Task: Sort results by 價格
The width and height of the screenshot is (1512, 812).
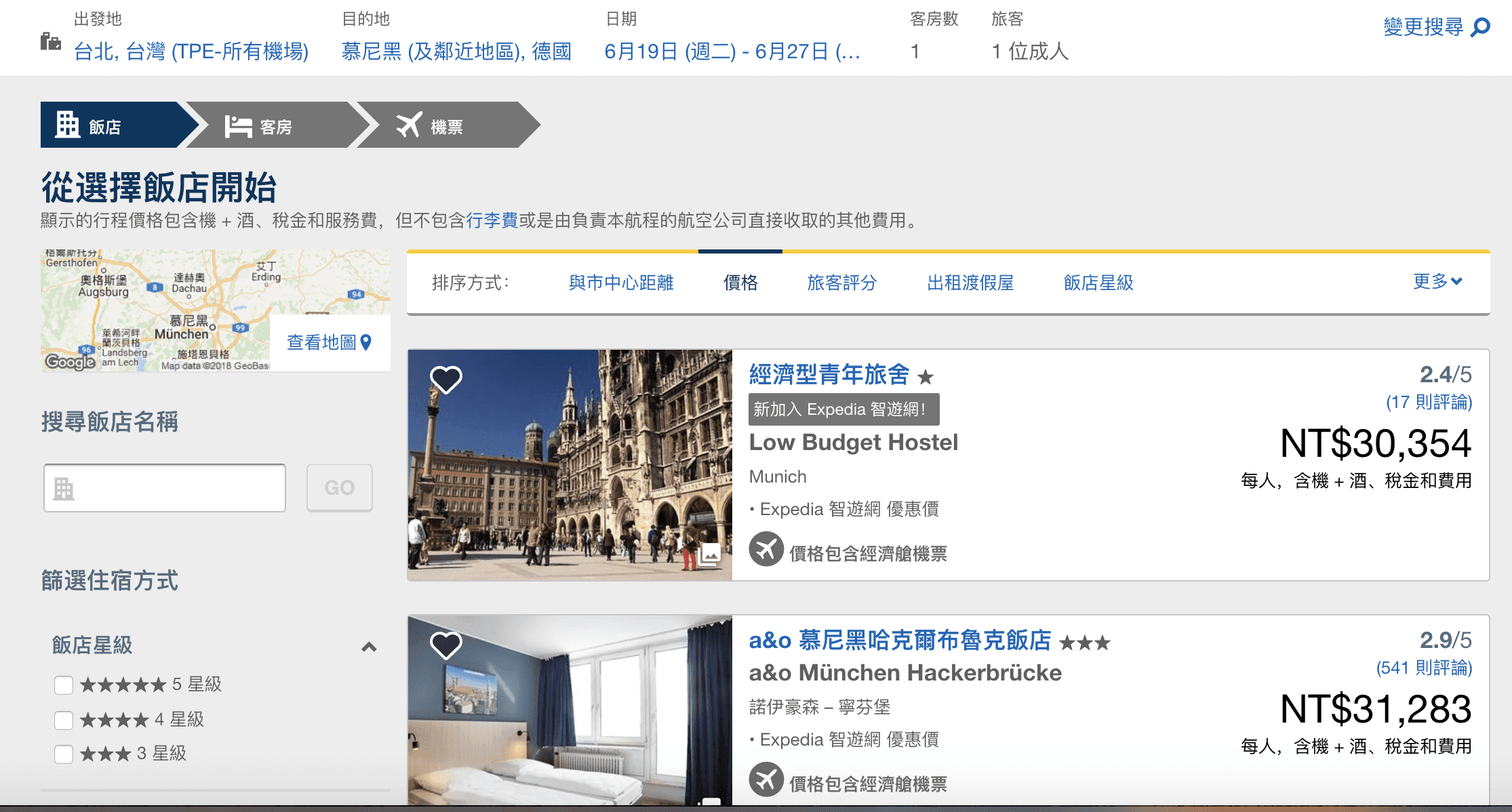Action: click(740, 283)
